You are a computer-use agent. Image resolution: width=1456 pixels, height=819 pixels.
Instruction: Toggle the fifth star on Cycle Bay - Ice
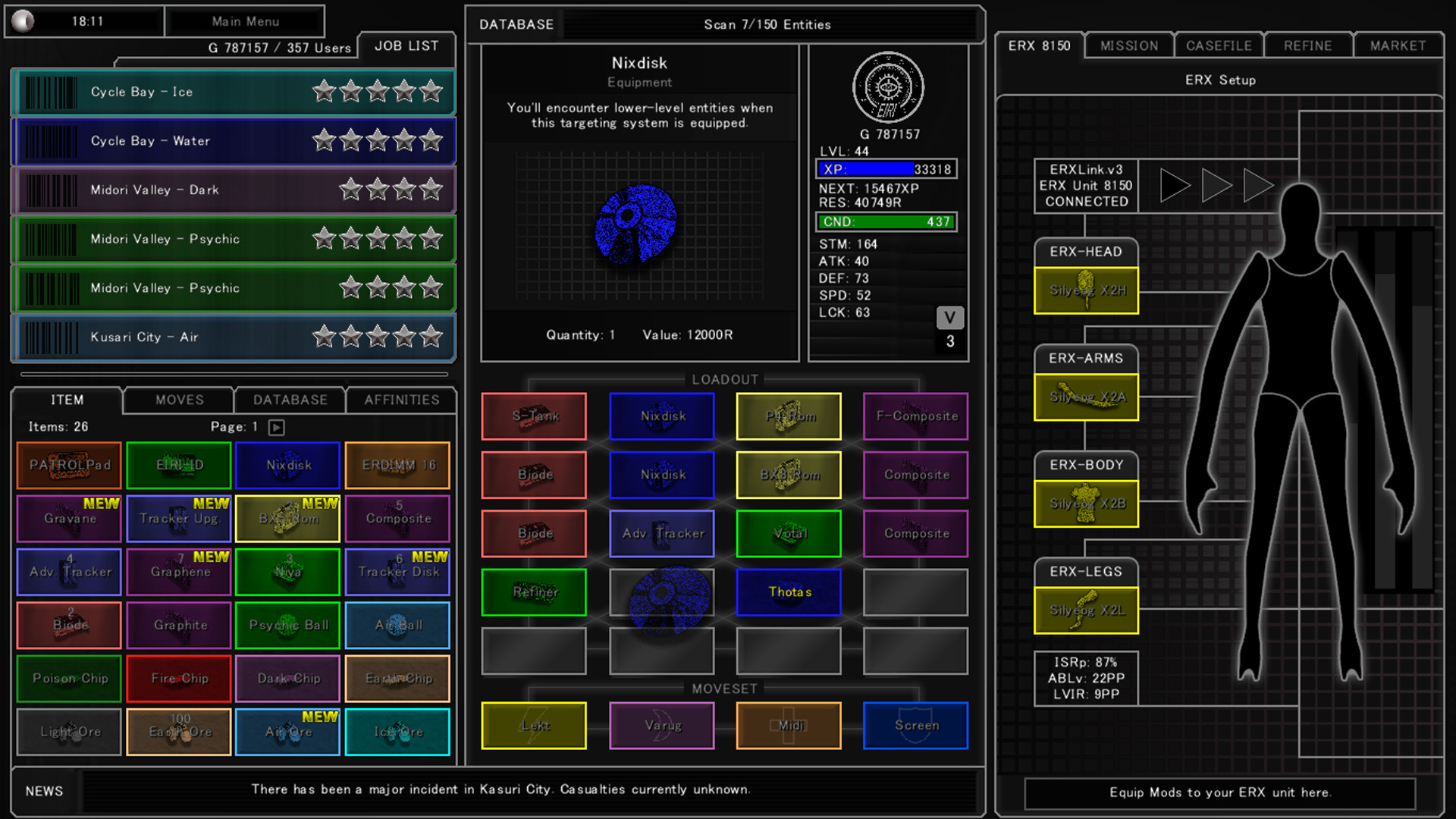point(431,91)
